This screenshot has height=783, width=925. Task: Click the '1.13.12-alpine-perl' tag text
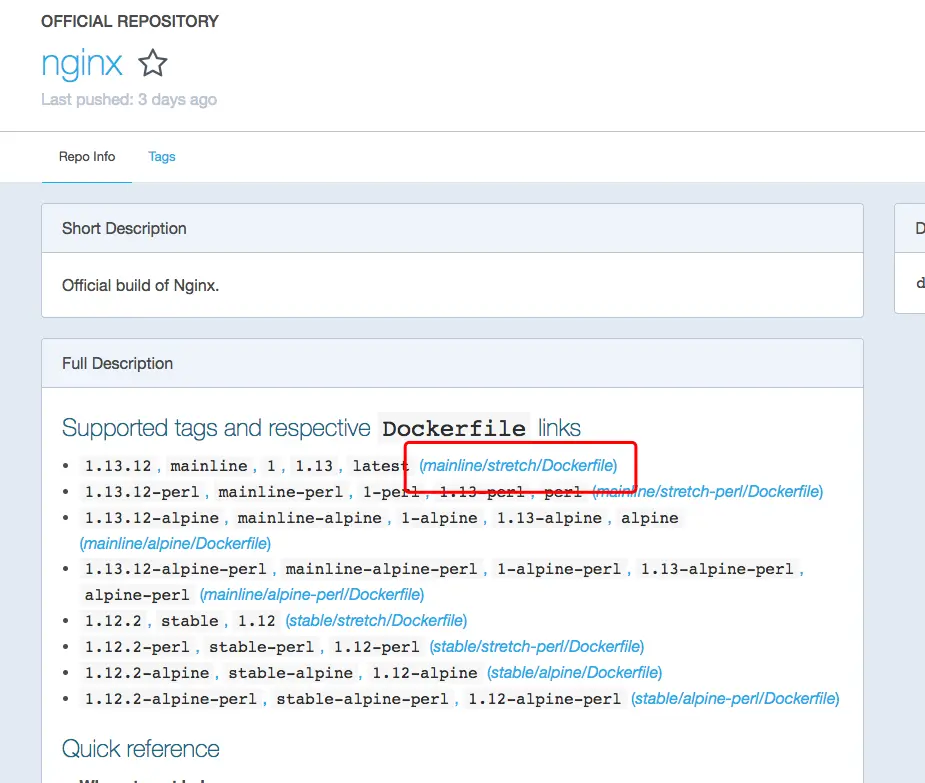(175, 569)
